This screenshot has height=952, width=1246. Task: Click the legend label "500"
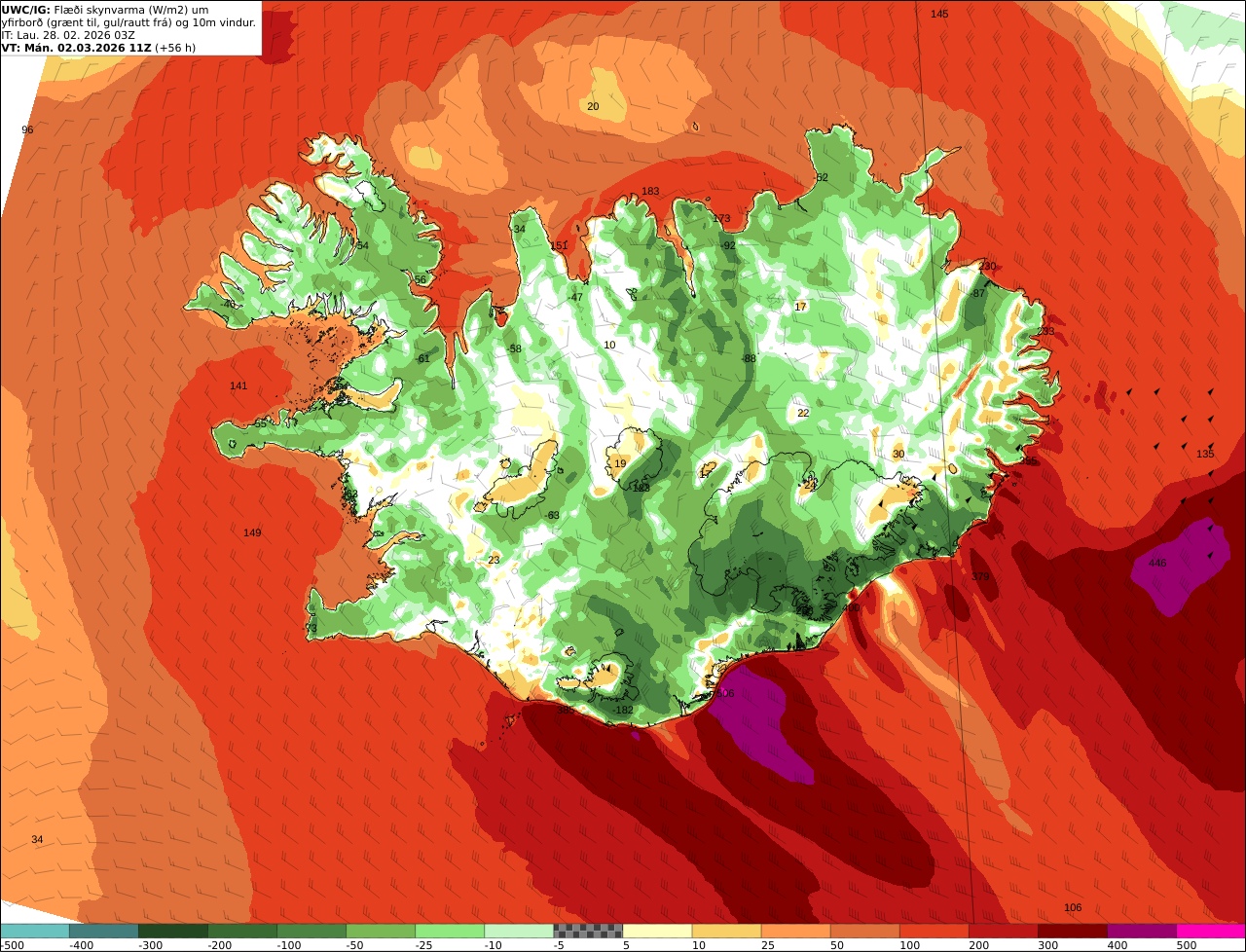pyautogui.click(x=1188, y=945)
